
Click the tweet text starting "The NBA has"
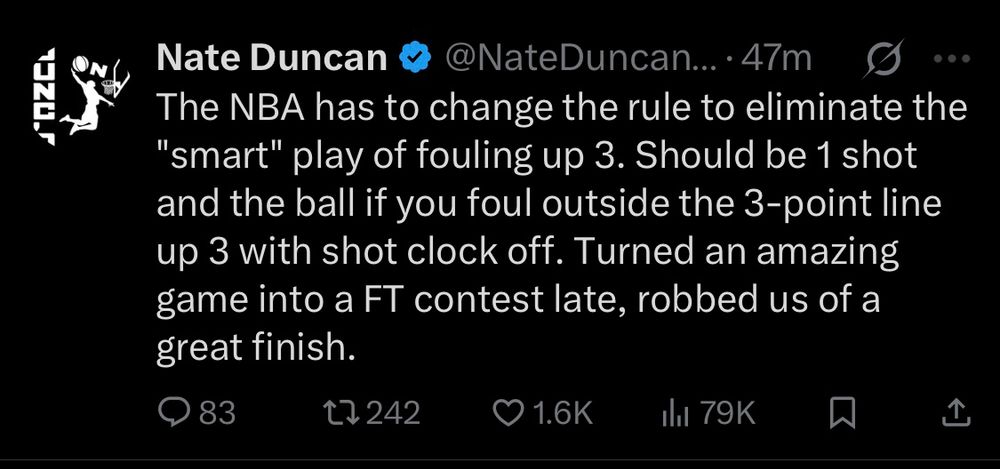(x=560, y=109)
